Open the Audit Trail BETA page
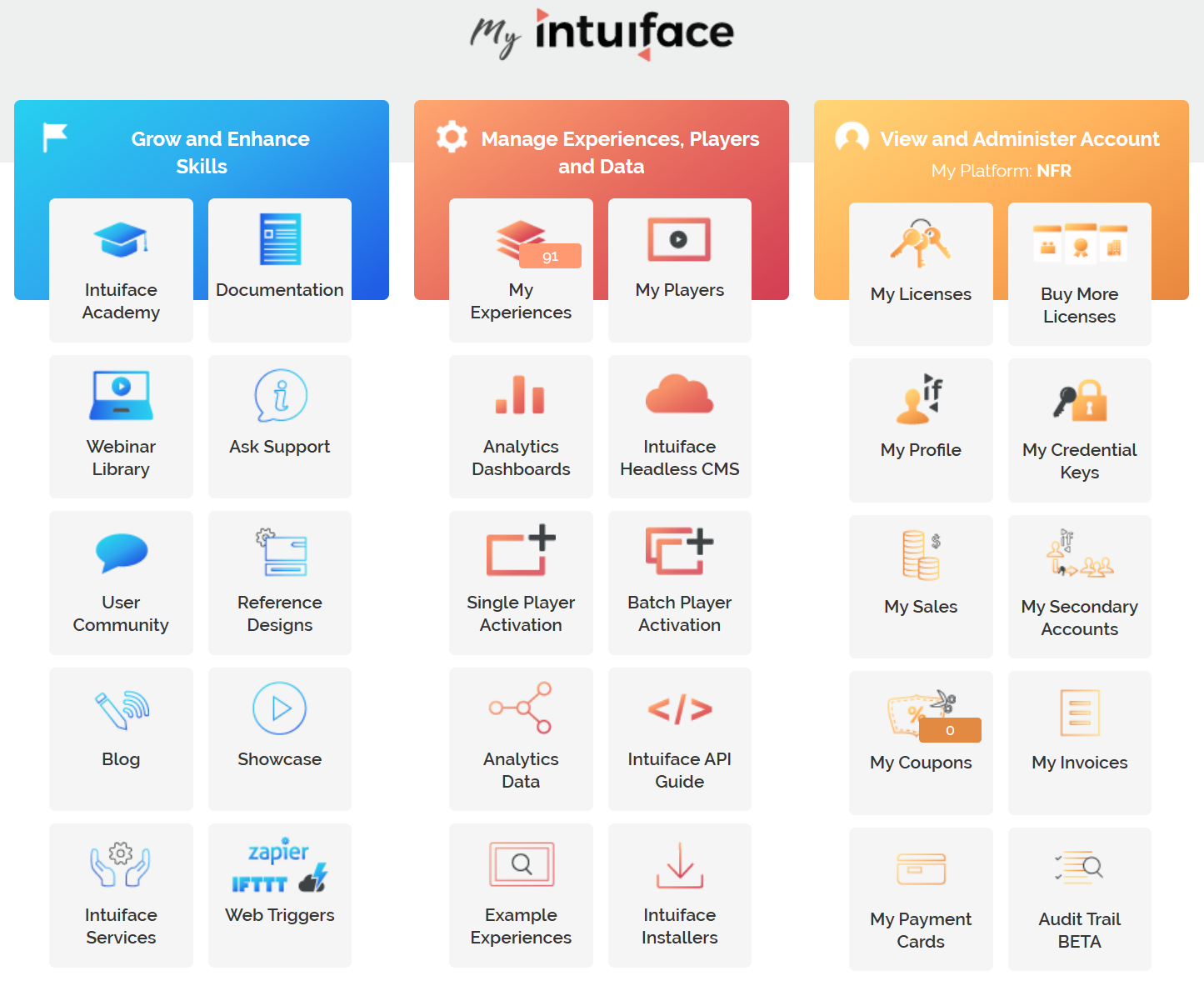Screen dimensions: 1204x986 coord(1079,898)
